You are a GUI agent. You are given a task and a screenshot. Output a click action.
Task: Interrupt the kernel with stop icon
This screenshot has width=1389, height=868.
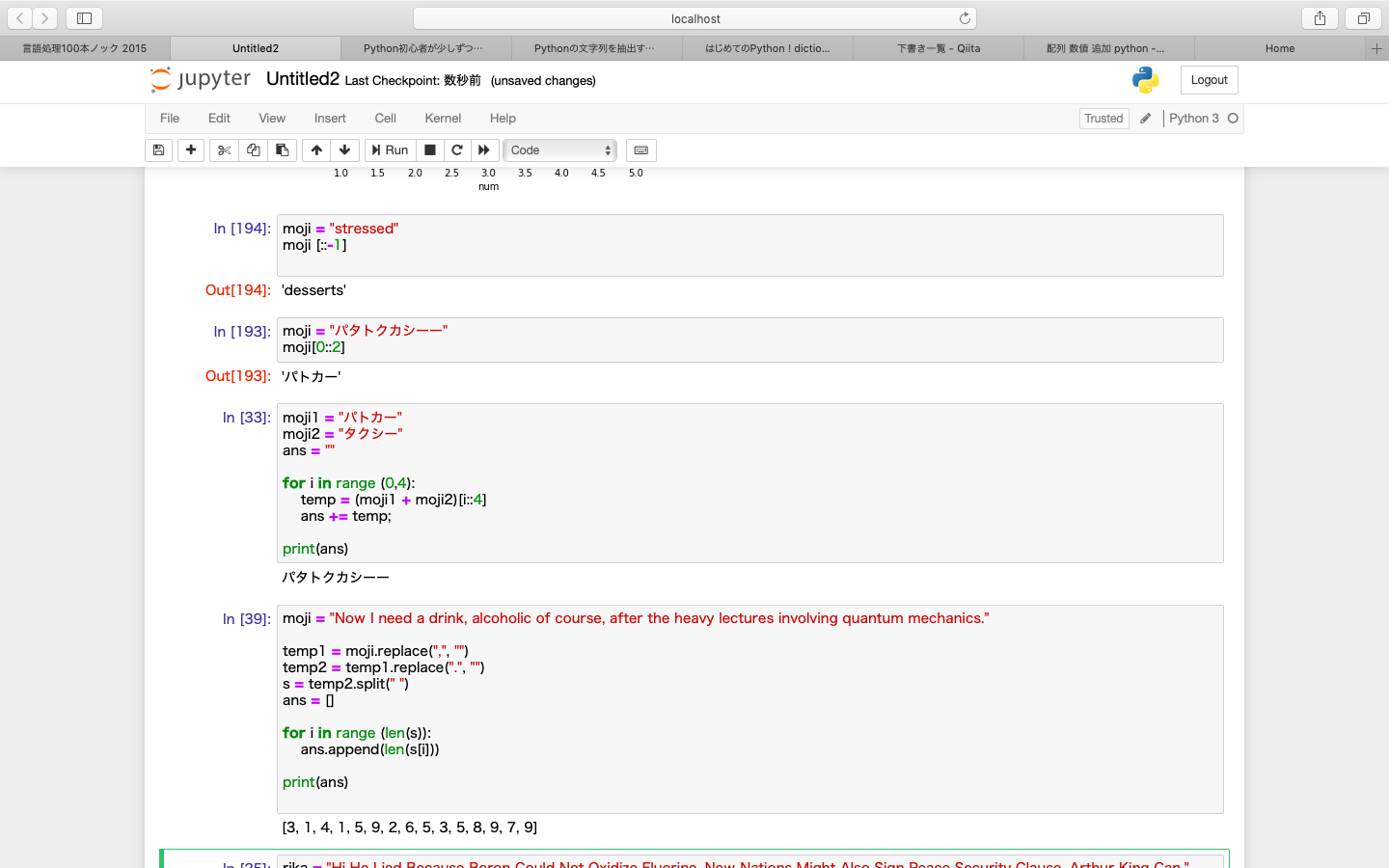point(430,150)
